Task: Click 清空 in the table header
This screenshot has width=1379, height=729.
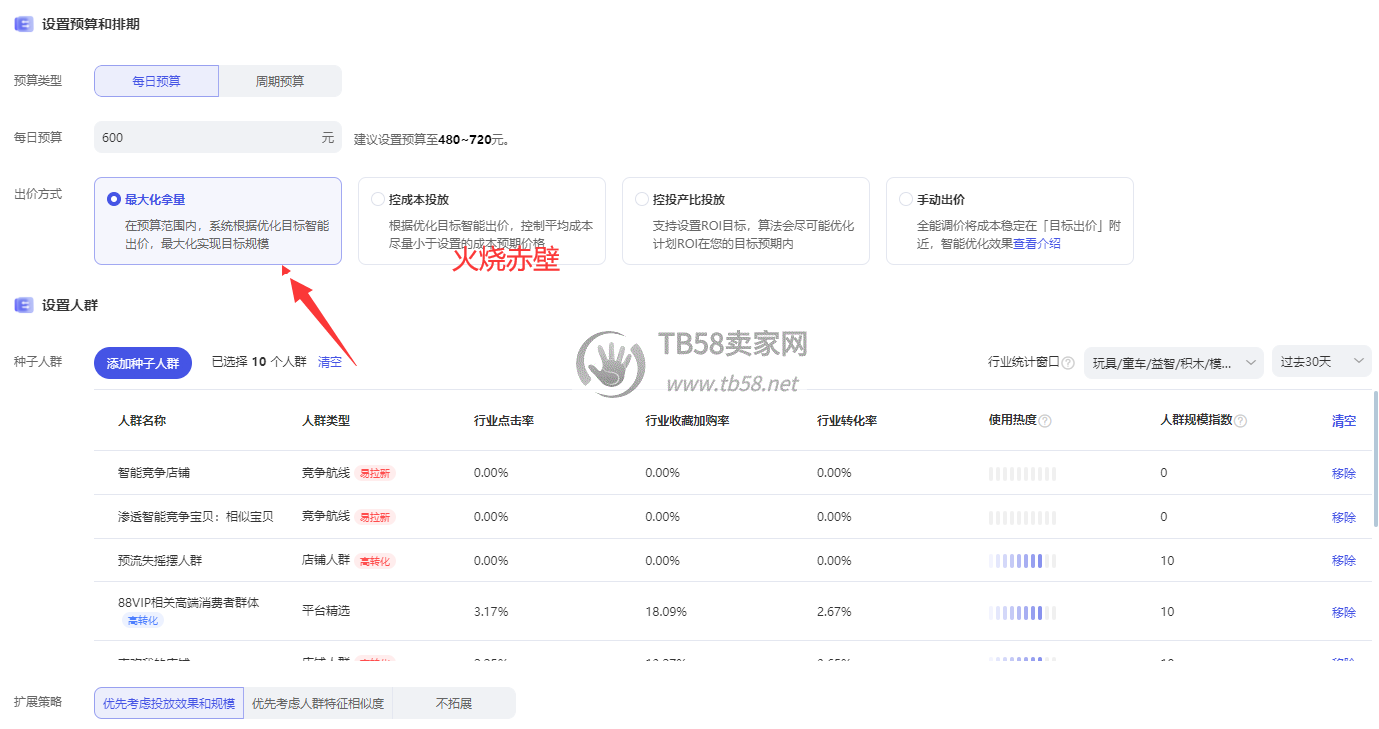Action: point(1344,421)
